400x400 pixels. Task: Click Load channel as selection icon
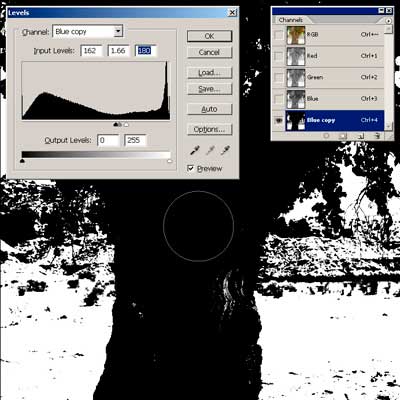pyautogui.click(x=326, y=136)
